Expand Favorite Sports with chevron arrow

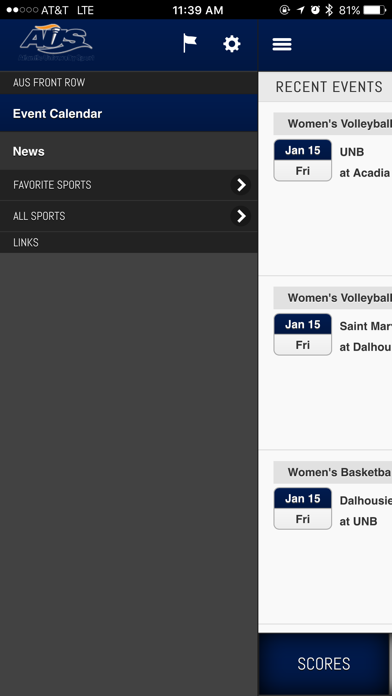coord(241,185)
